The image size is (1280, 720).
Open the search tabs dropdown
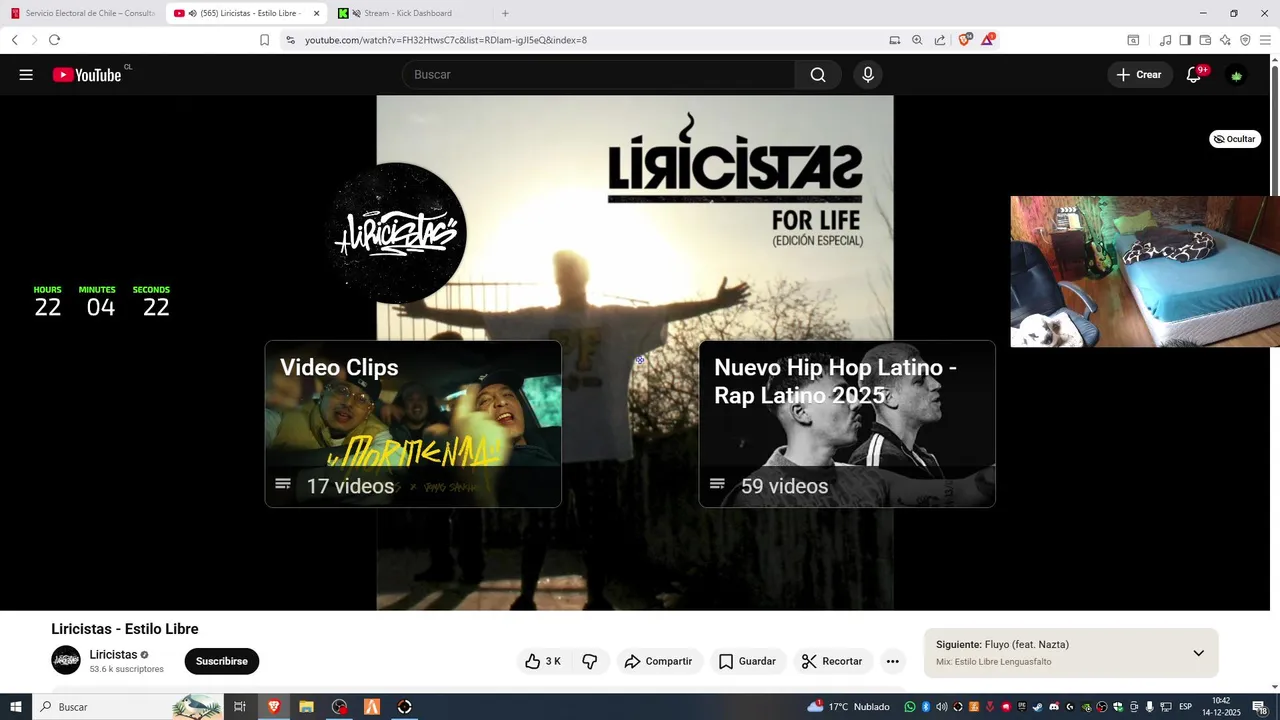[1133, 40]
